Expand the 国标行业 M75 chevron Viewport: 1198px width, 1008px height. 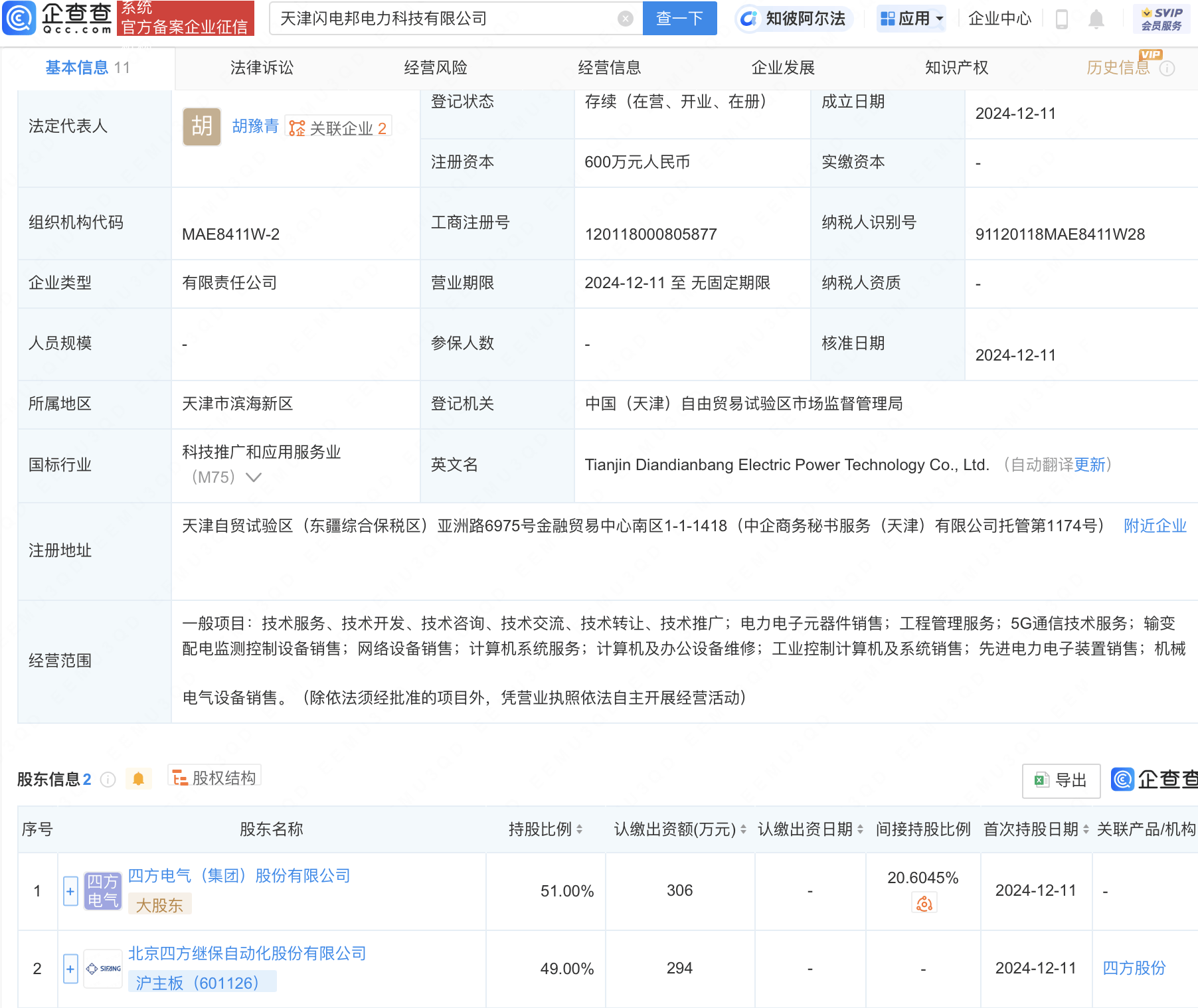[x=254, y=477]
